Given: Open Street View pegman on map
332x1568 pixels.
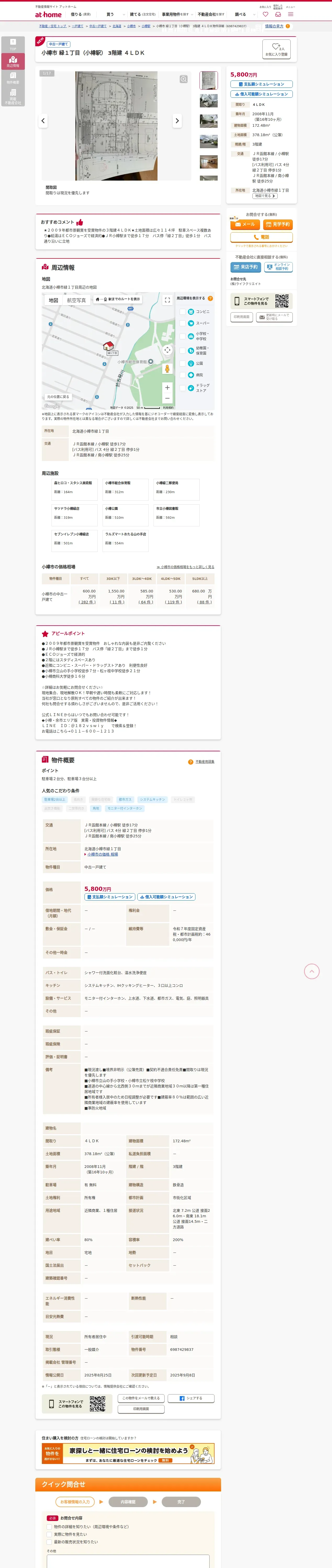Looking at the screenshot, I should (167, 369).
